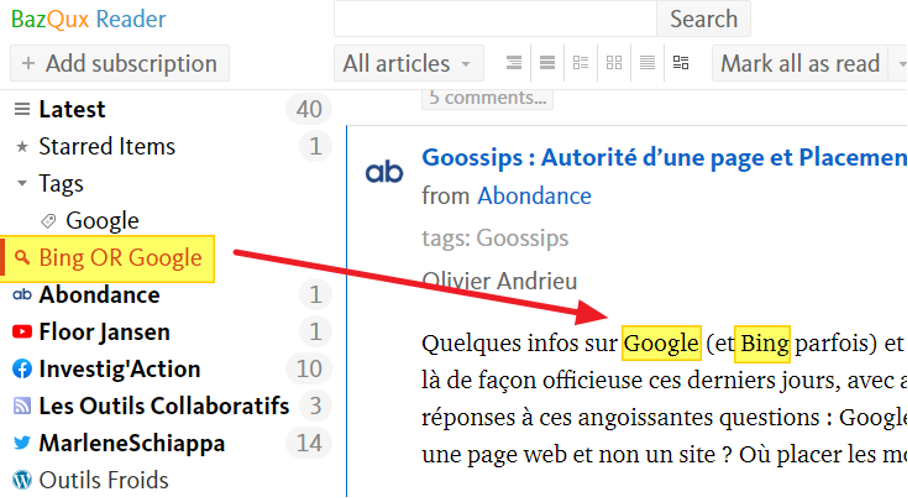
Task: Click Les Outils Collaboratifs unread count 3
Action: click(x=315, y=406)
